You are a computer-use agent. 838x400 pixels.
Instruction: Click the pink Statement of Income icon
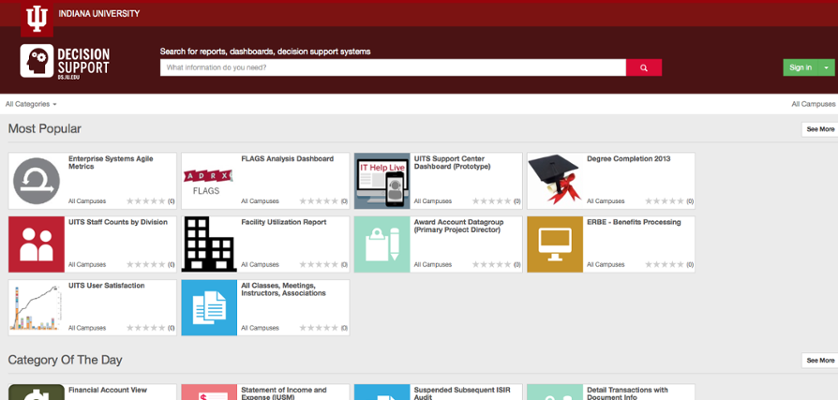tap(210, 393)
